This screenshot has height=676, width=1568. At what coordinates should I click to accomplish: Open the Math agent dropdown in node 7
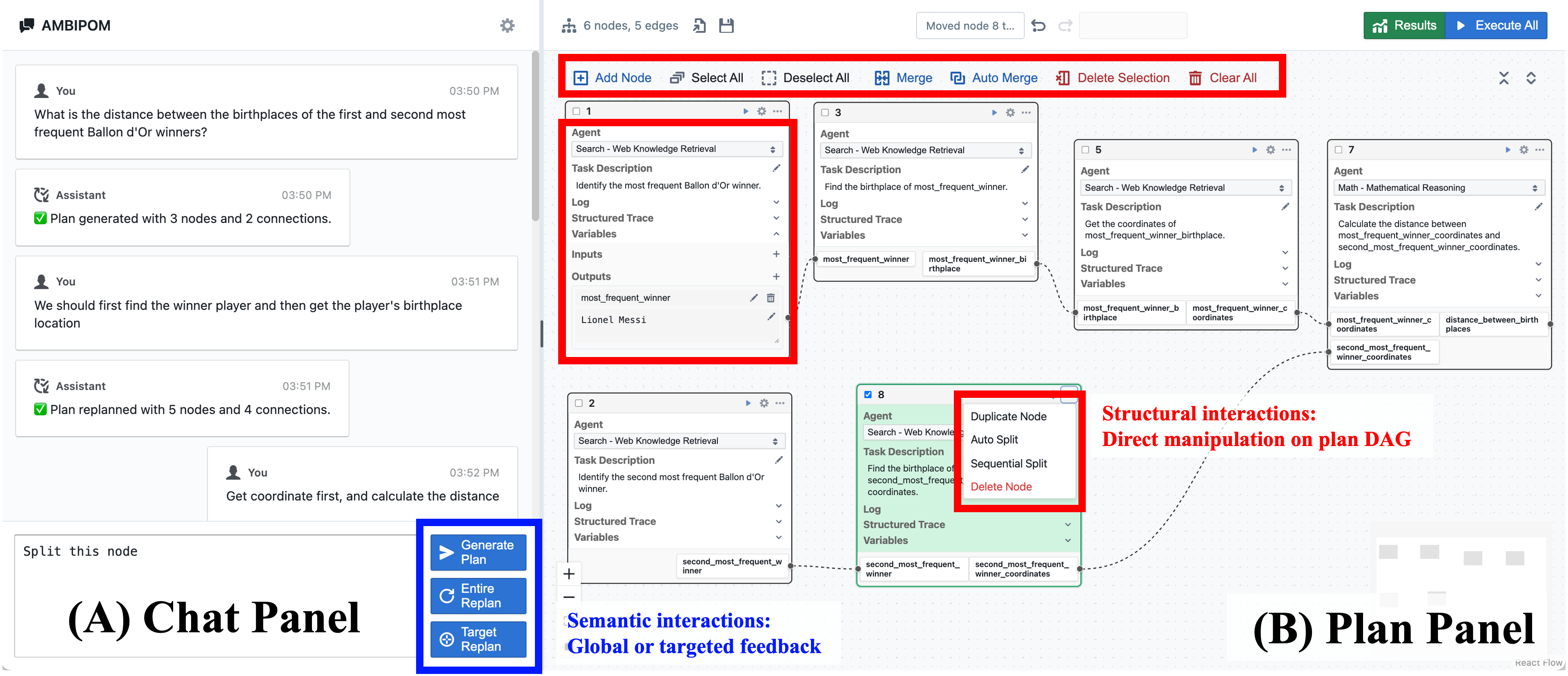tap(1438, 188)
